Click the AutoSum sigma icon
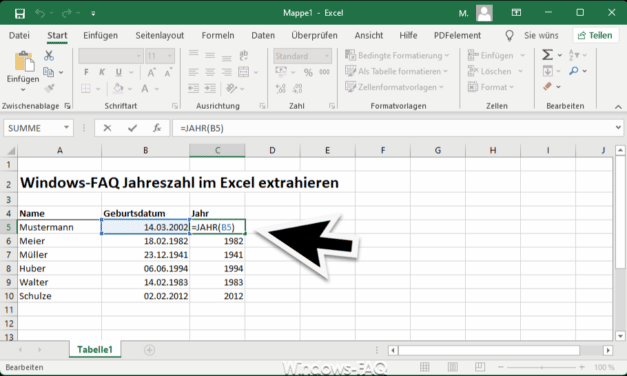627x376 pixels. [x=547, y=55]
